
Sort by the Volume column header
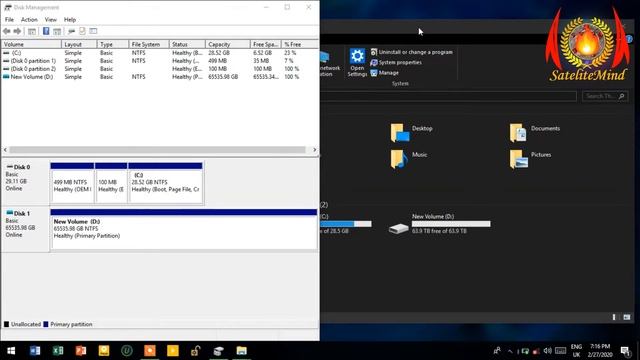coord(31,44)
